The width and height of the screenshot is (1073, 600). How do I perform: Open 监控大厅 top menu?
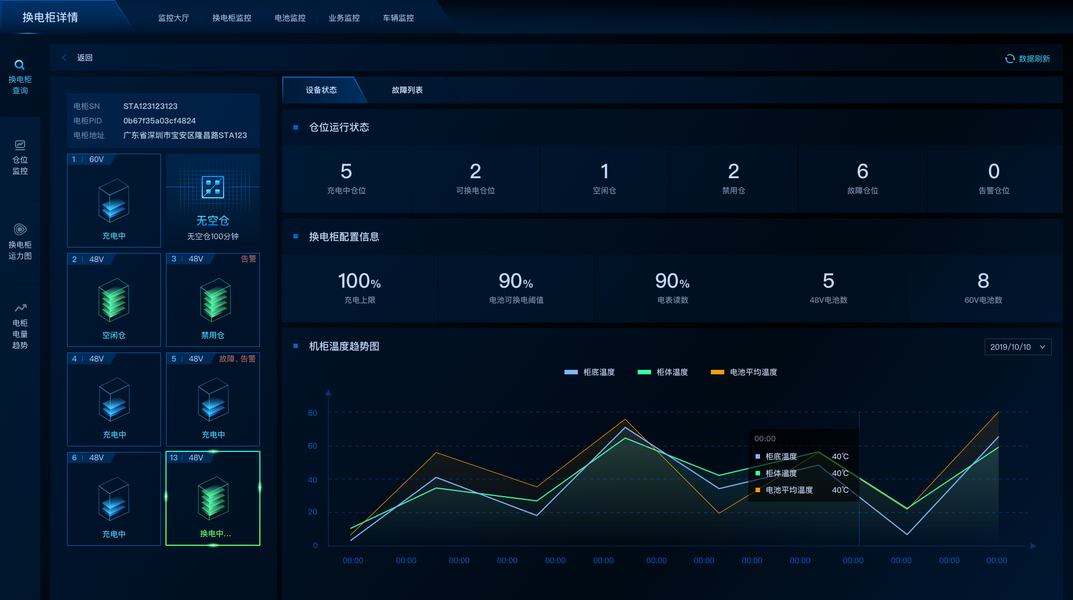(173, 18)
